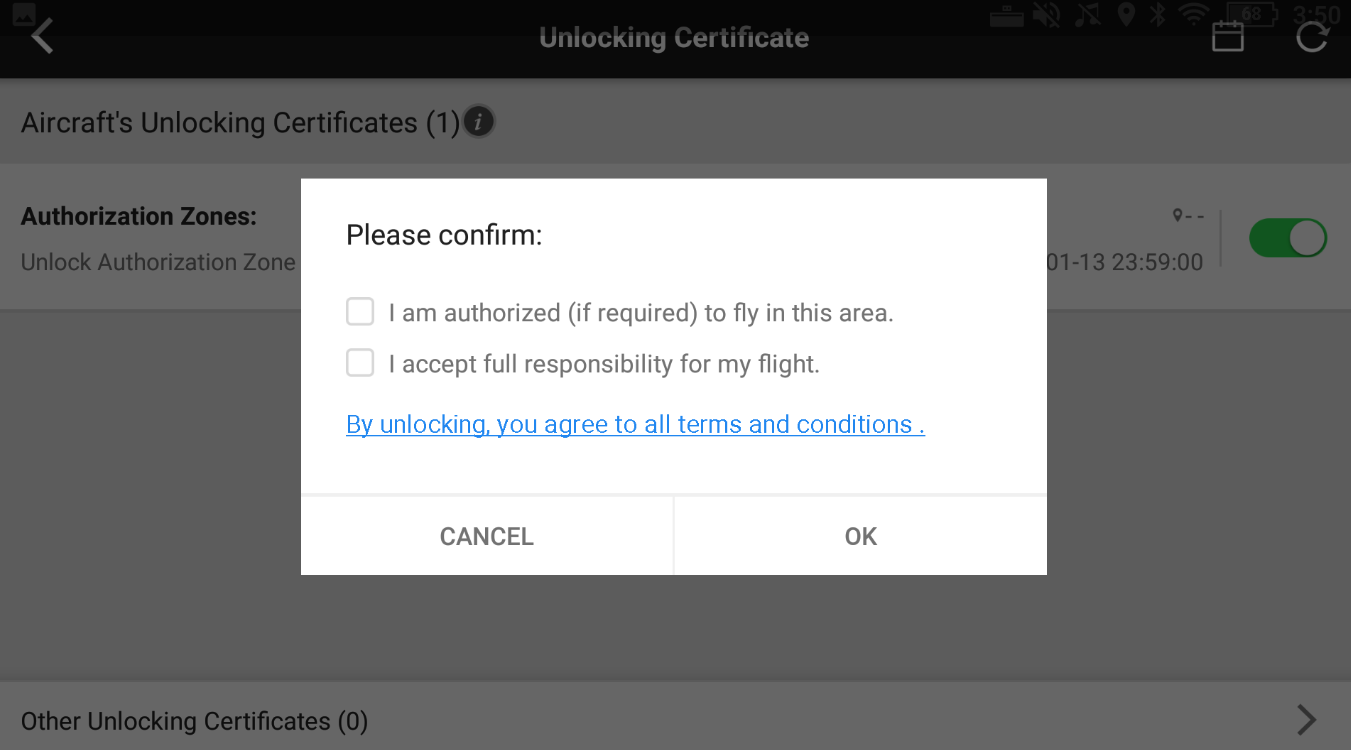Open Other Unlocking Certificates (0) row
The height and width of the screenshot is (750, 1351).
tap(195, 721)
